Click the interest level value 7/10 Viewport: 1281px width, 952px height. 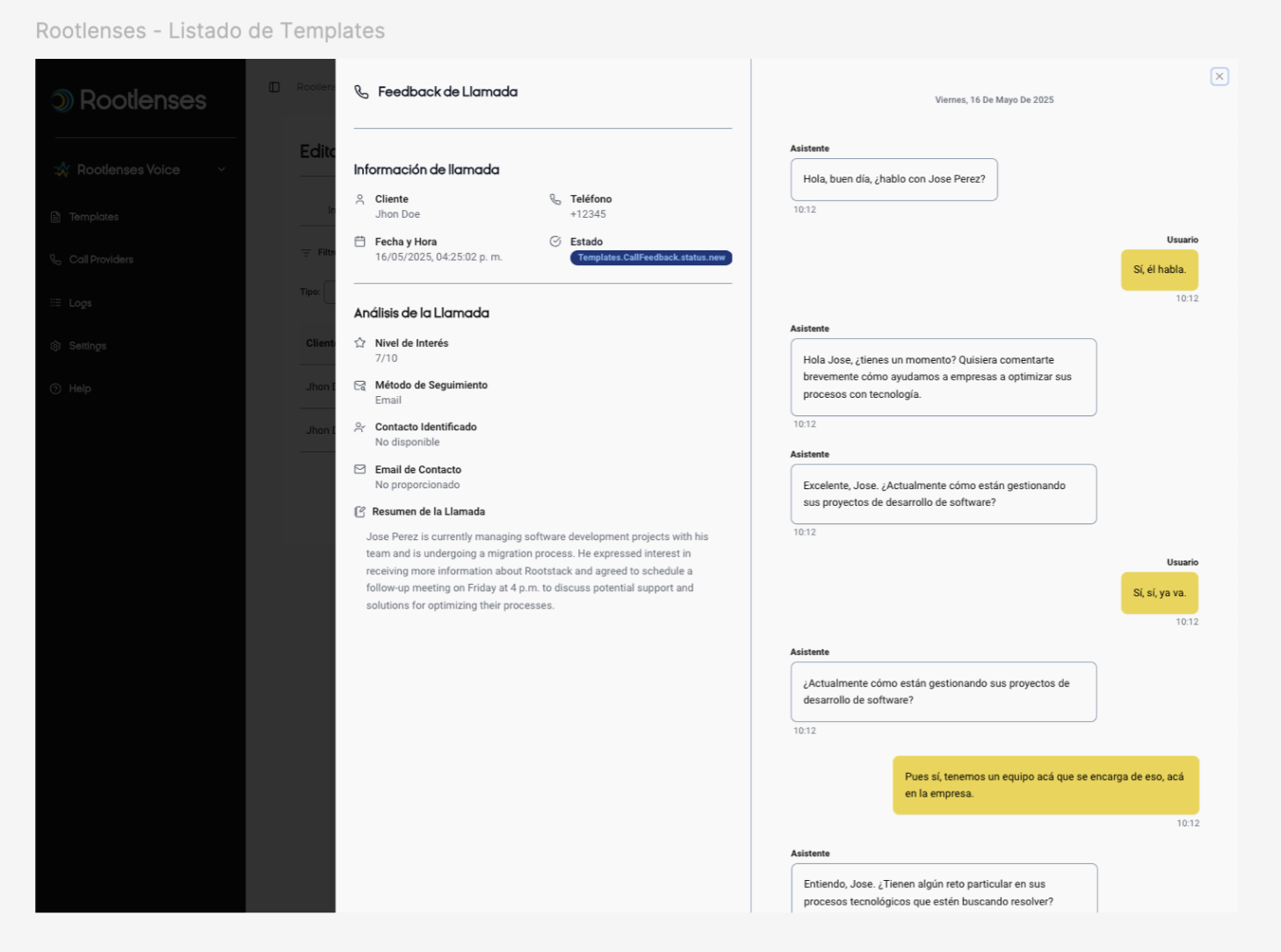(386, 358)
